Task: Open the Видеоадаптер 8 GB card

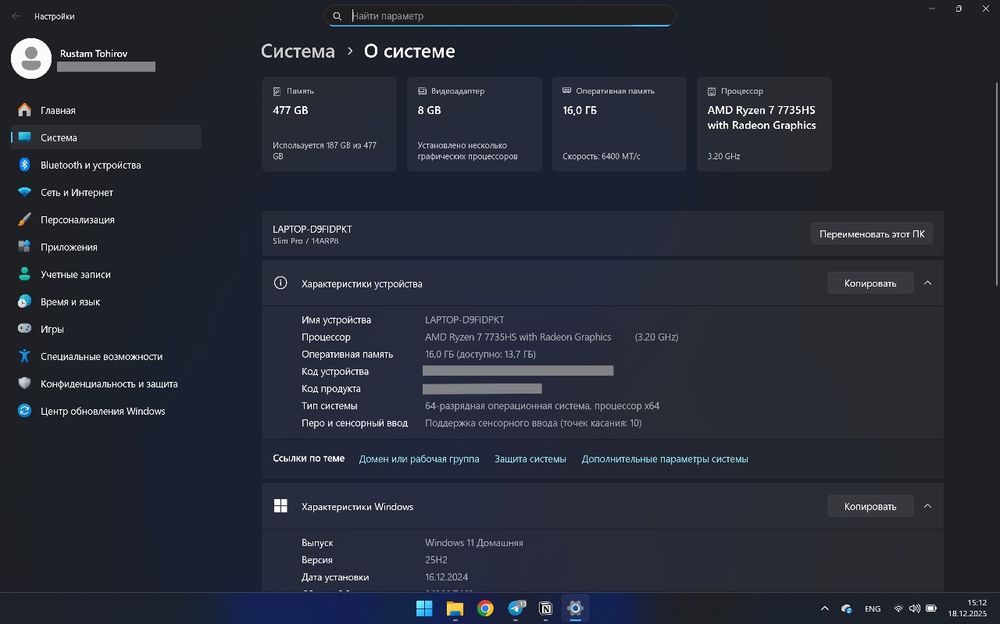Action: click(x=474, y=124)
